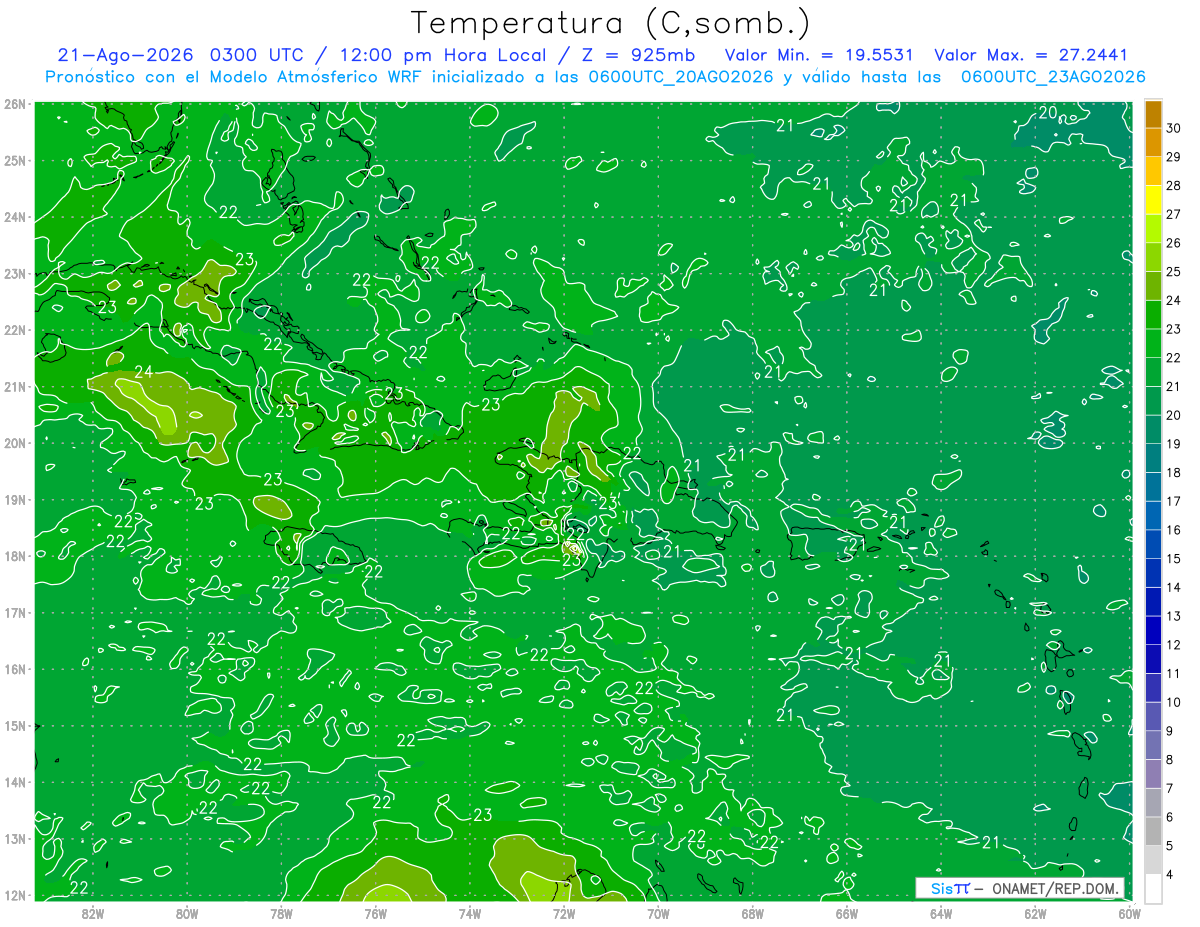Click the yellow swatch between 27 and 28
This screenshot has height=927, width=1200.
point(1153,201)
